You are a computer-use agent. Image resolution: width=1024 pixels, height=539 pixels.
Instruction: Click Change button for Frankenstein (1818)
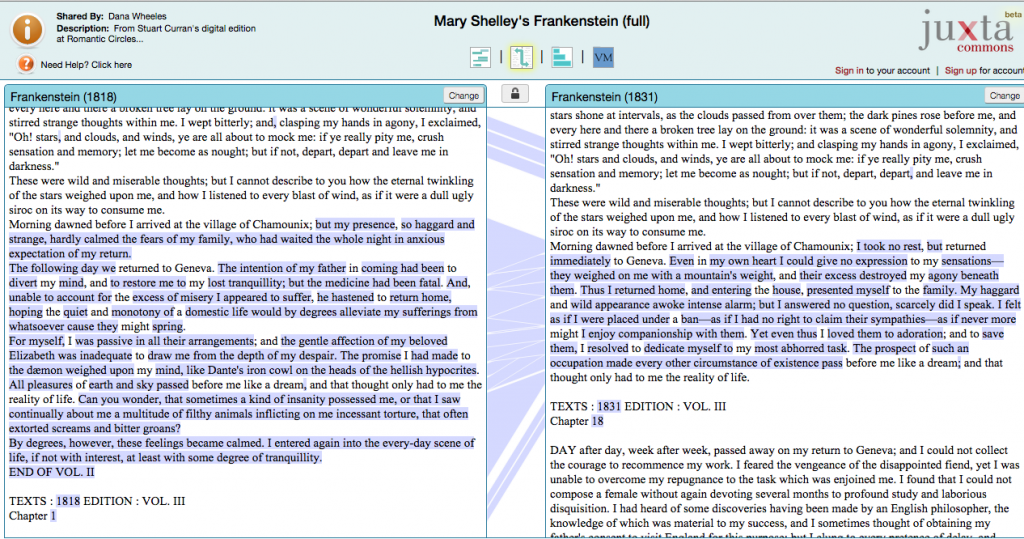click(464, 95)
